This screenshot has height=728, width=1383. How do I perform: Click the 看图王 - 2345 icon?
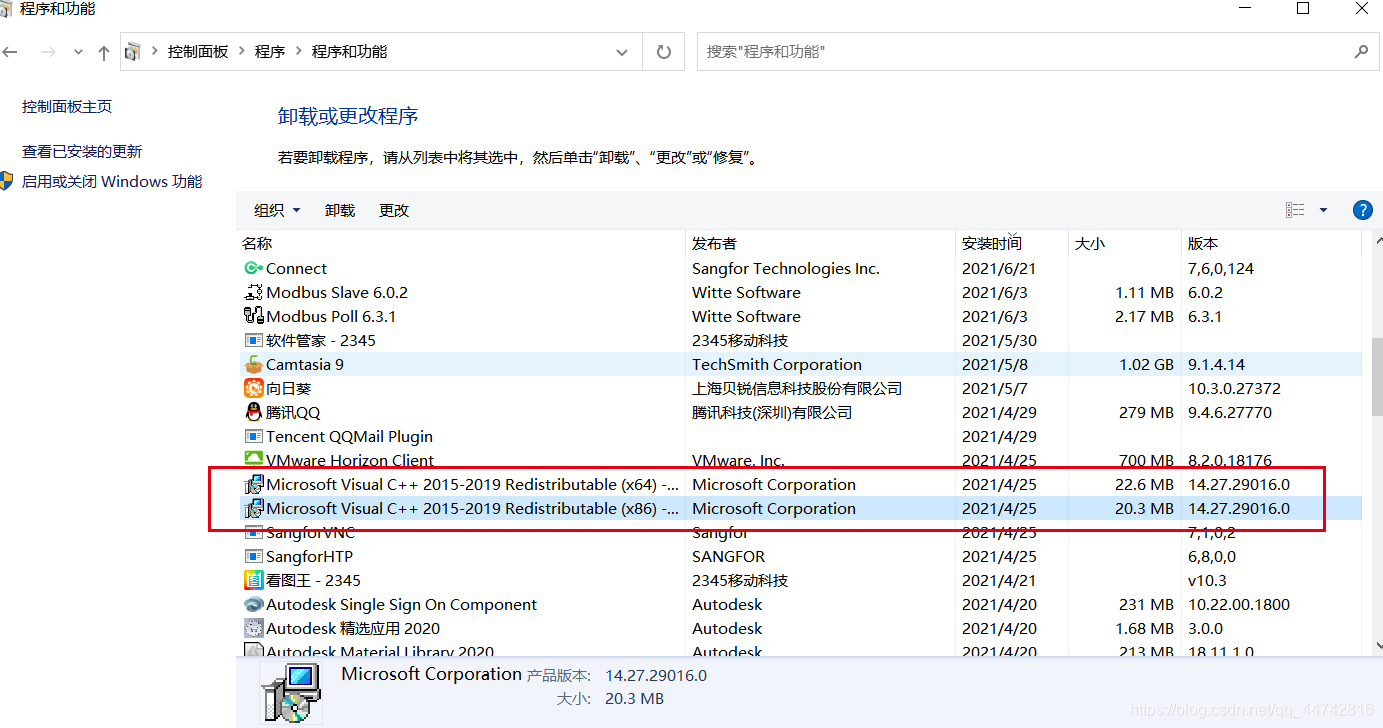coord(253,580)
